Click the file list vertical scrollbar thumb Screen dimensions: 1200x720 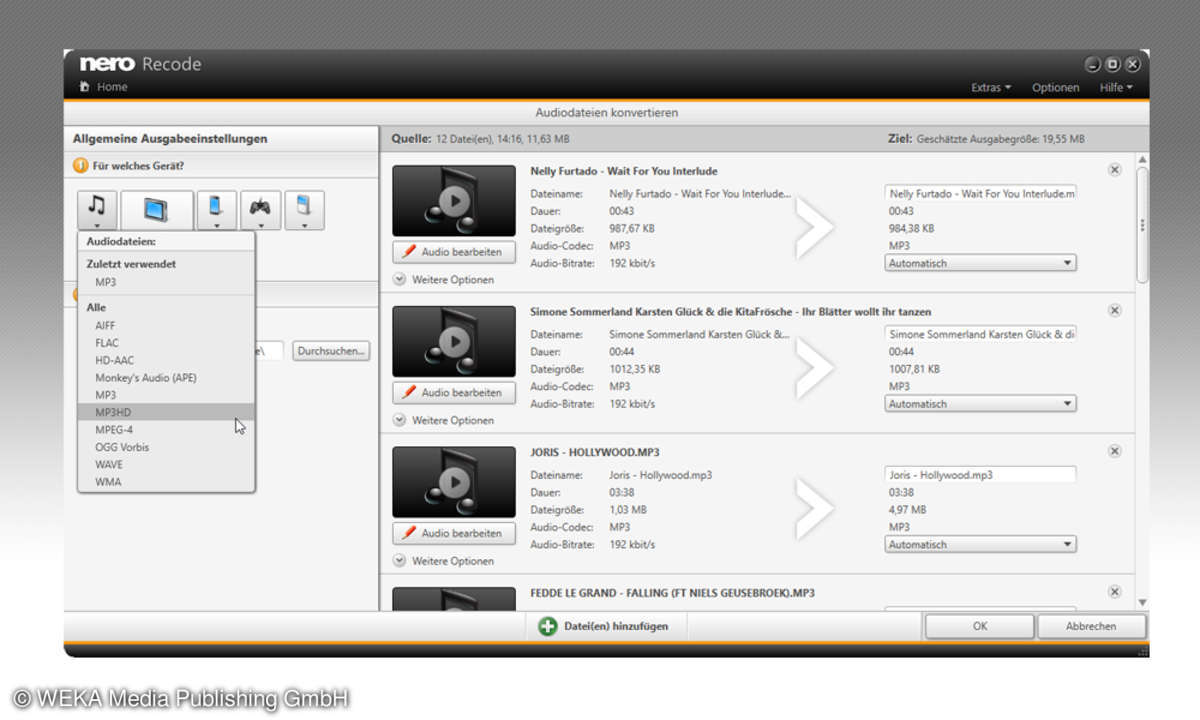pos(1142,225)
